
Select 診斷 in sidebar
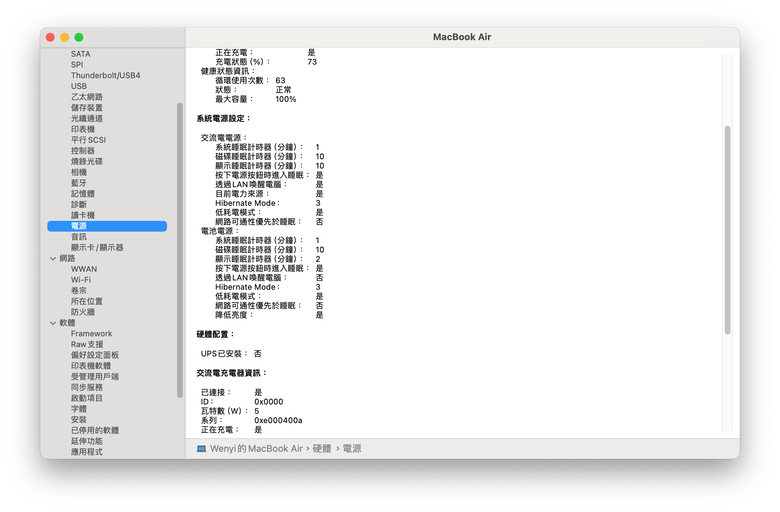coord(79,205)
